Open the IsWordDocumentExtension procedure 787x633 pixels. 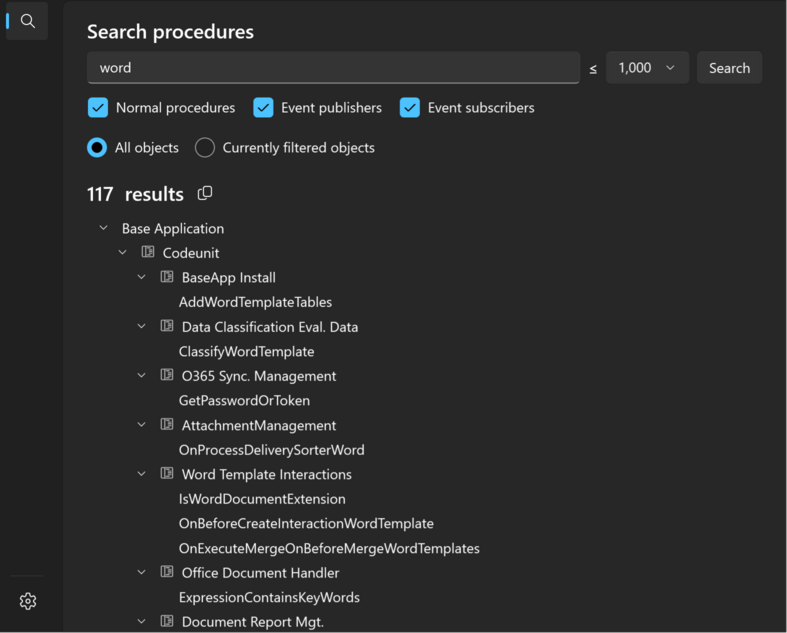262,499
